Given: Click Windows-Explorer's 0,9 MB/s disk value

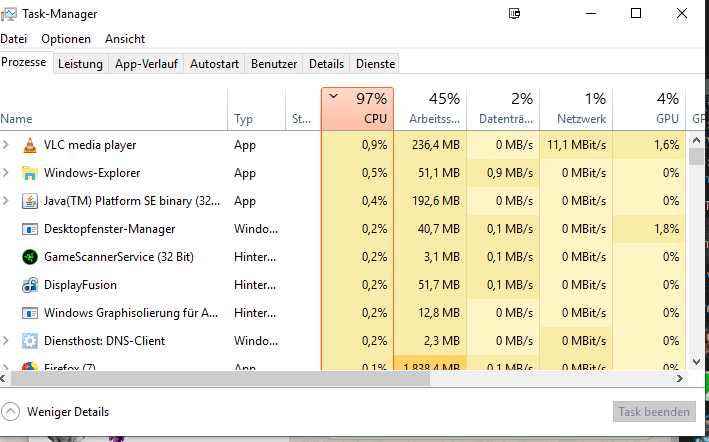Looking at the screenshot, I should pos(510,173).
